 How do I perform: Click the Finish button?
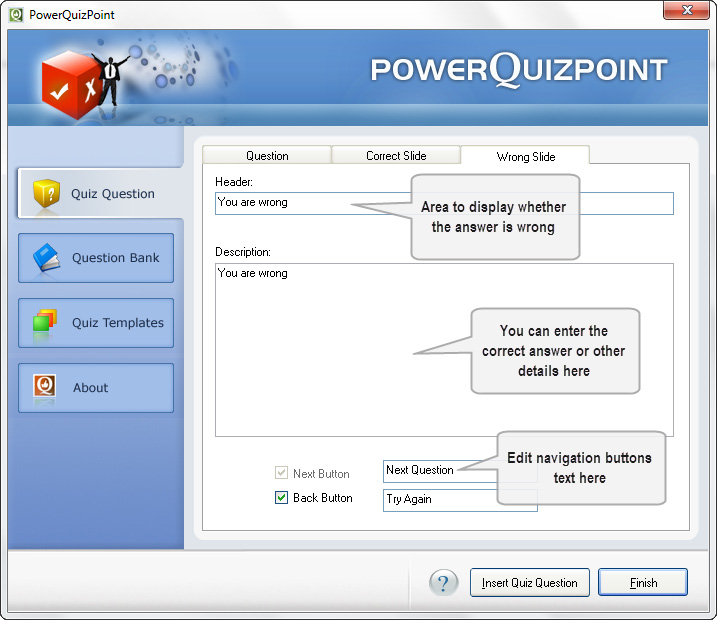tap(643, 583)
